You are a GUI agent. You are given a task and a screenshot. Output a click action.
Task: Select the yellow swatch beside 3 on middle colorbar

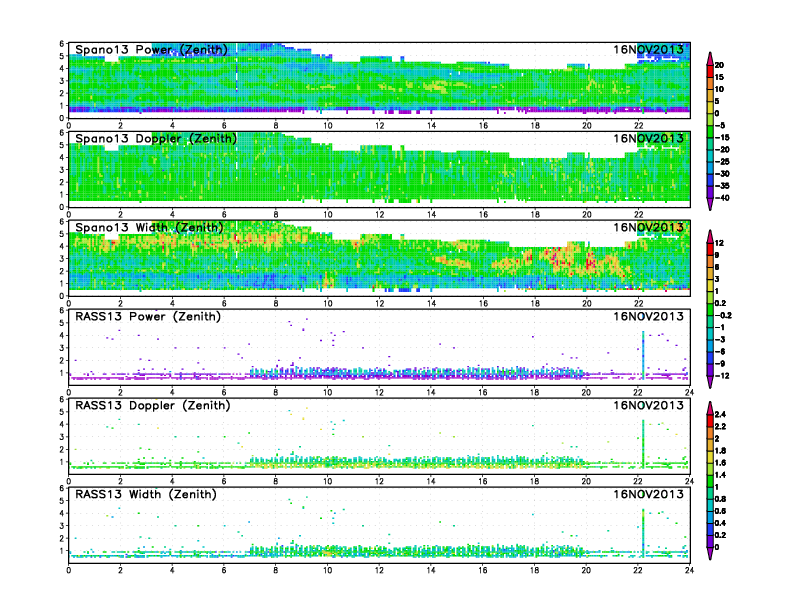point(710,285)
